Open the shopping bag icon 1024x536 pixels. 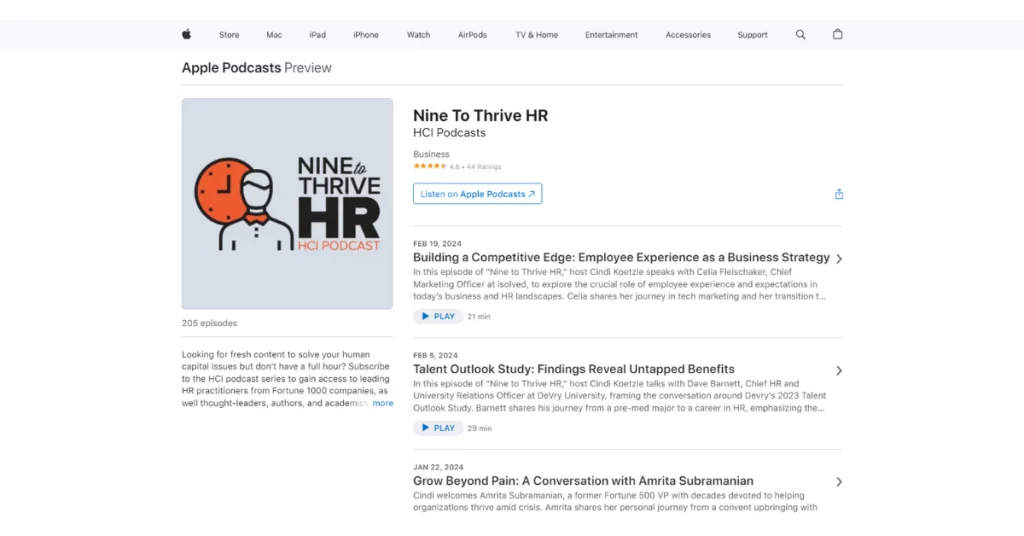(x=837, y=34)
